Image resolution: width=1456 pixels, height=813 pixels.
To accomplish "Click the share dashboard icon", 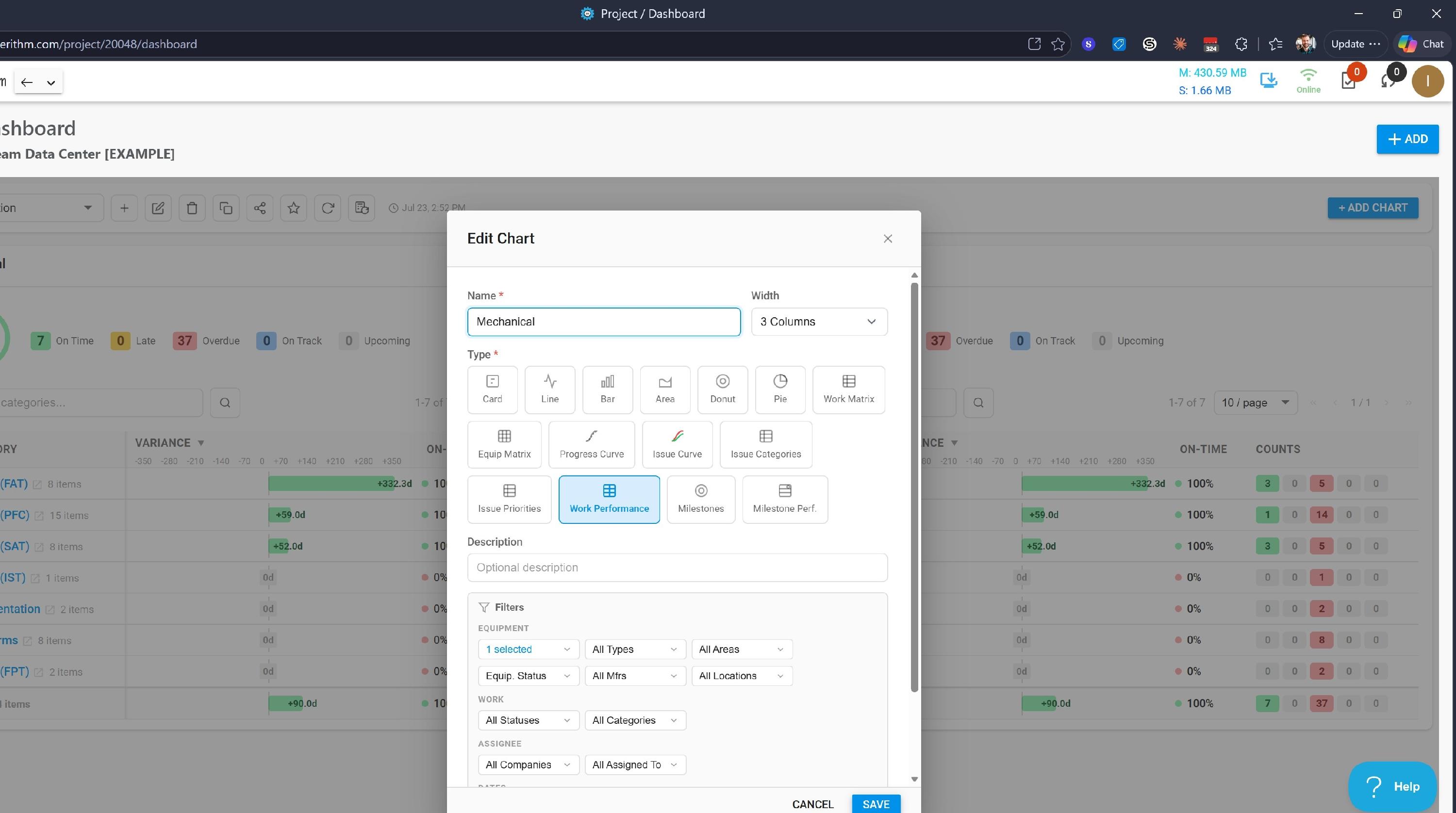I will [x=260, y=208].
